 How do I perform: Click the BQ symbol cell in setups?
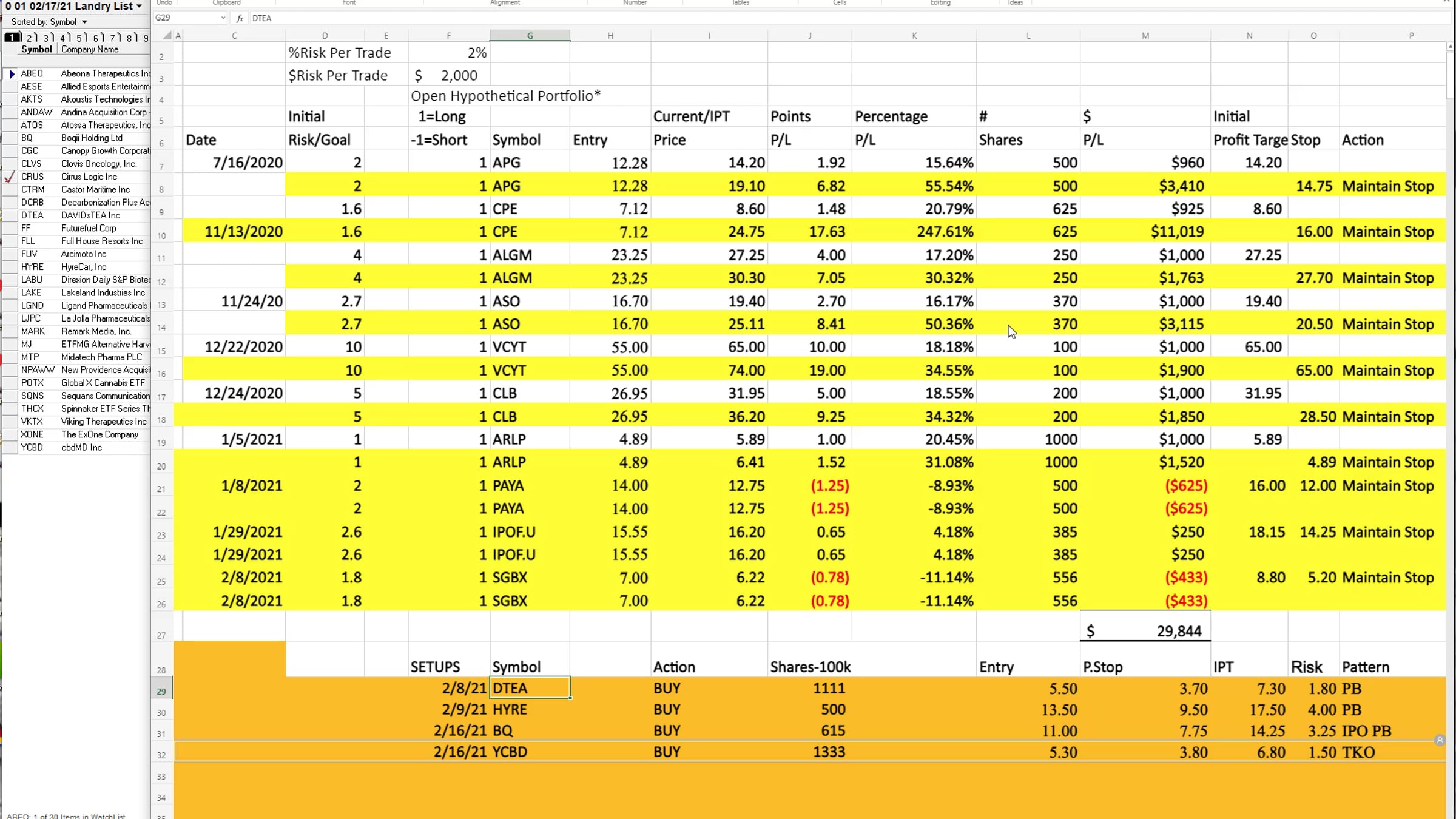pos(530,731)
